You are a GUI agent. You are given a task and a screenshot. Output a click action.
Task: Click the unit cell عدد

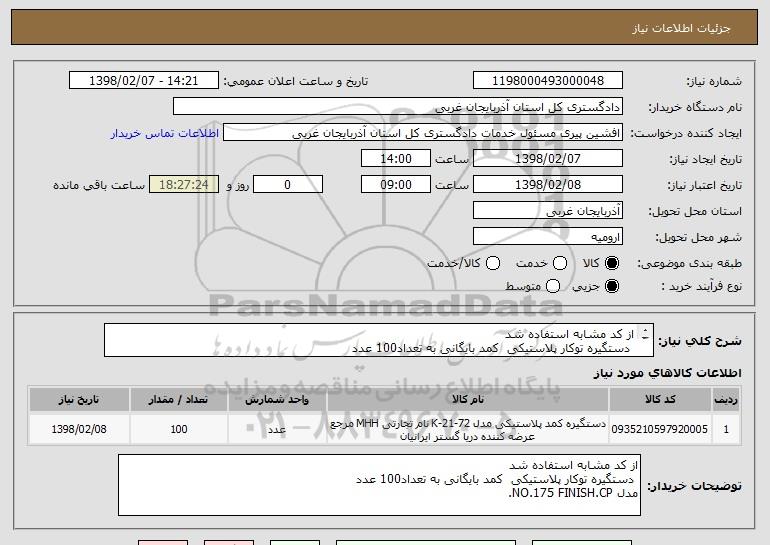277,429
